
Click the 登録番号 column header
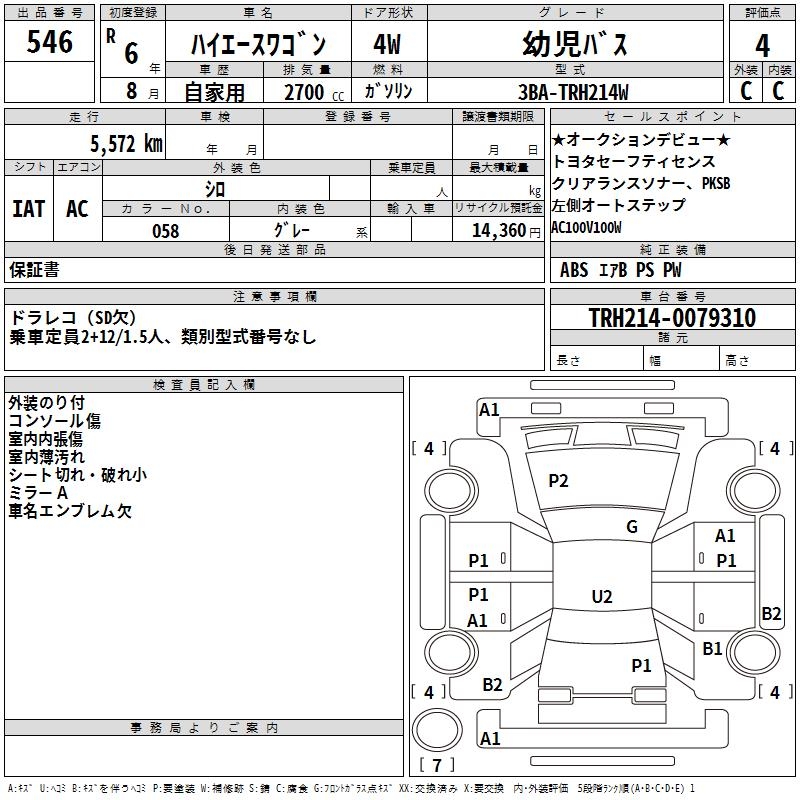click(358, 116)
